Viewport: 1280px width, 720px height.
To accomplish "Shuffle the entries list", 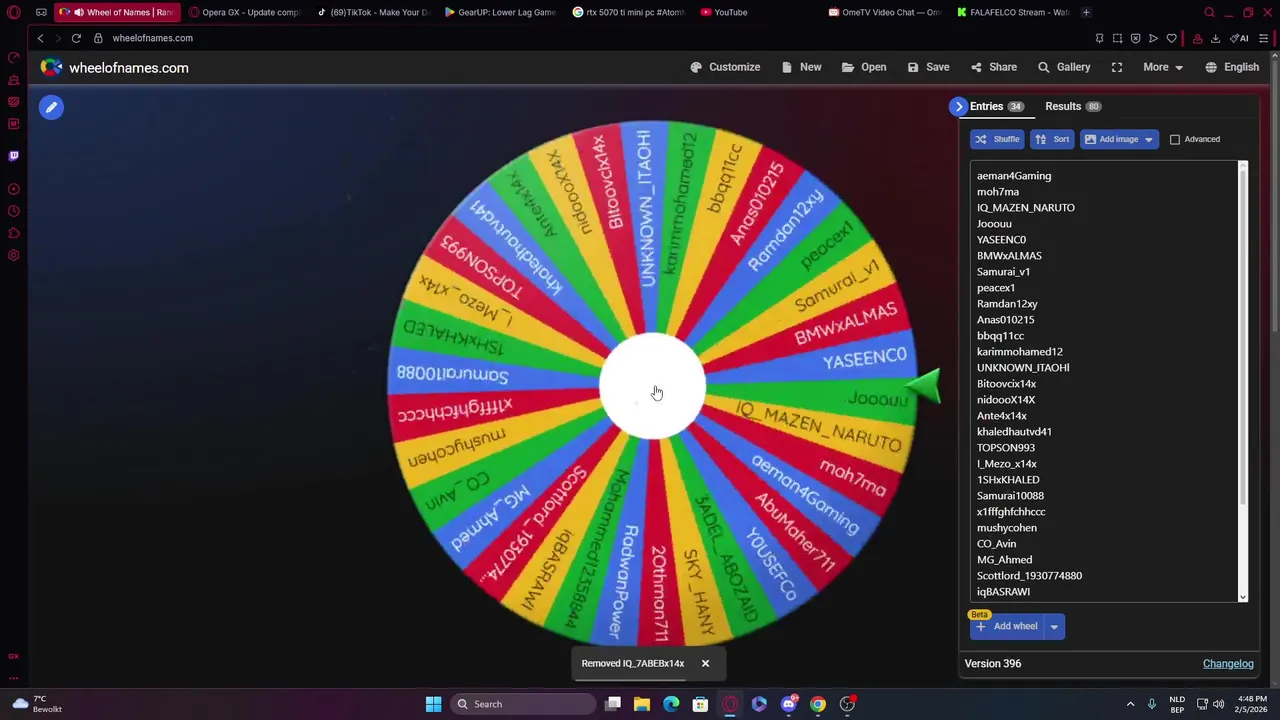I will pyautogui.click(x=997, y=139).
